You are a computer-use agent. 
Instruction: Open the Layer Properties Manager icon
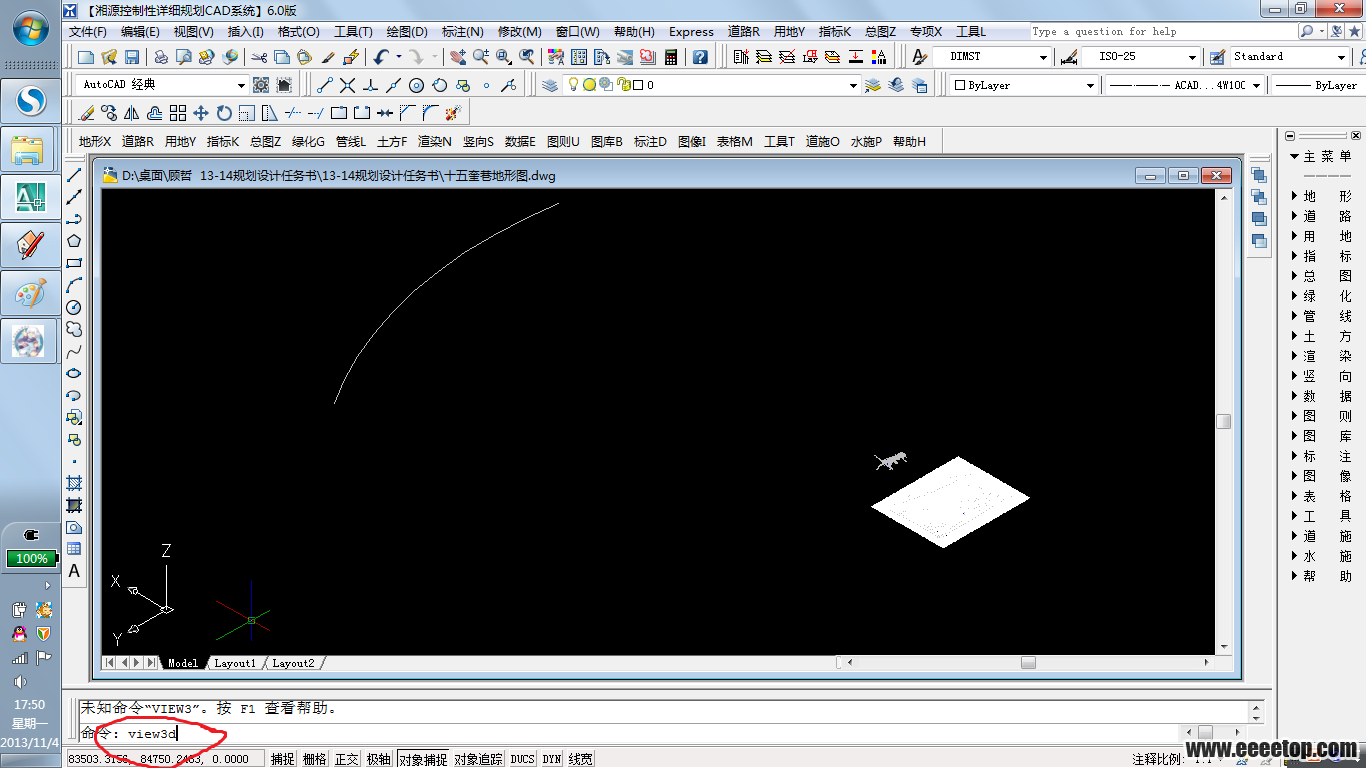pyautogui.click(x=550, y=85)
